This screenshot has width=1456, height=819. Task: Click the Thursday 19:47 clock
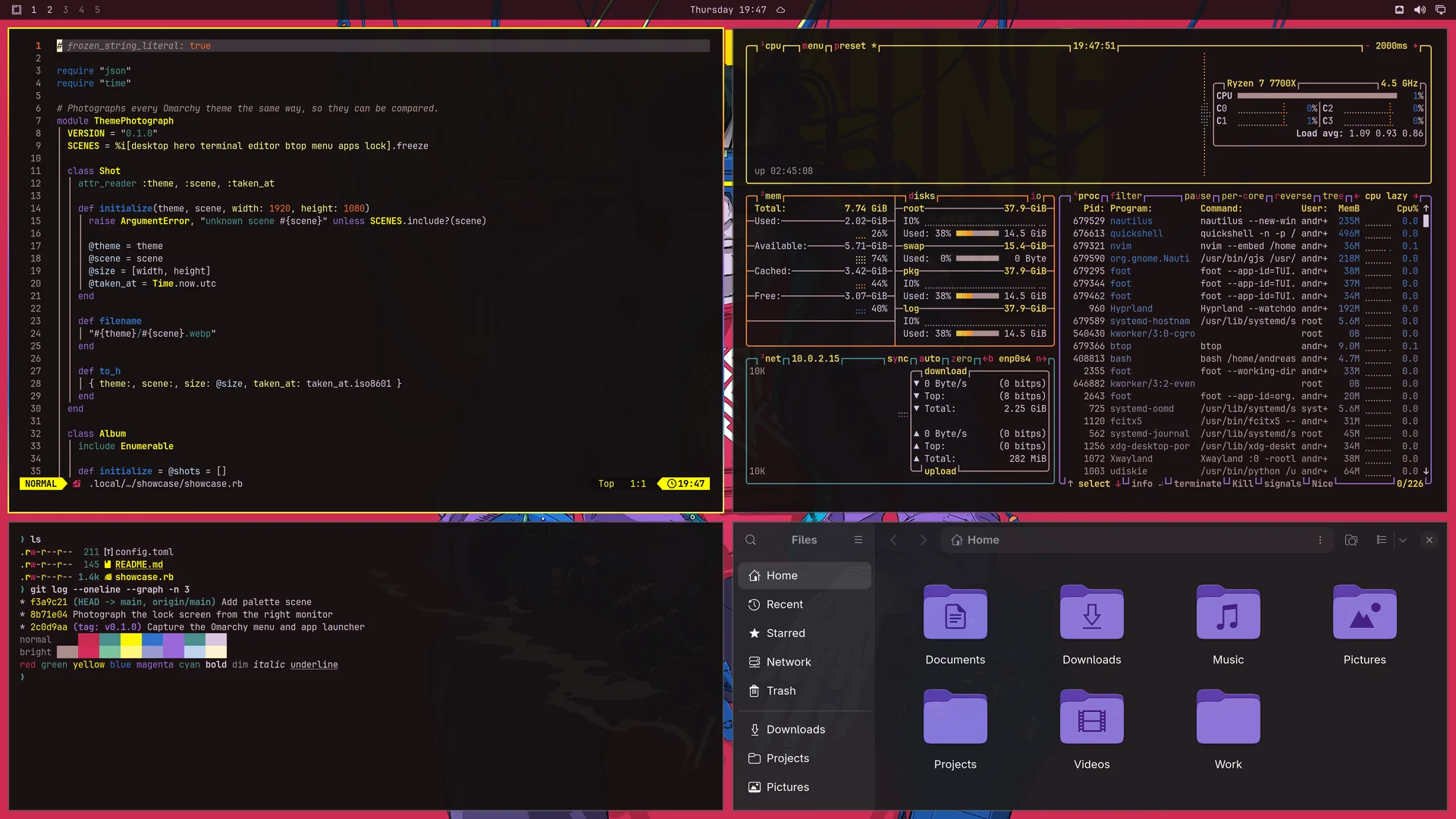click(728, 10)
